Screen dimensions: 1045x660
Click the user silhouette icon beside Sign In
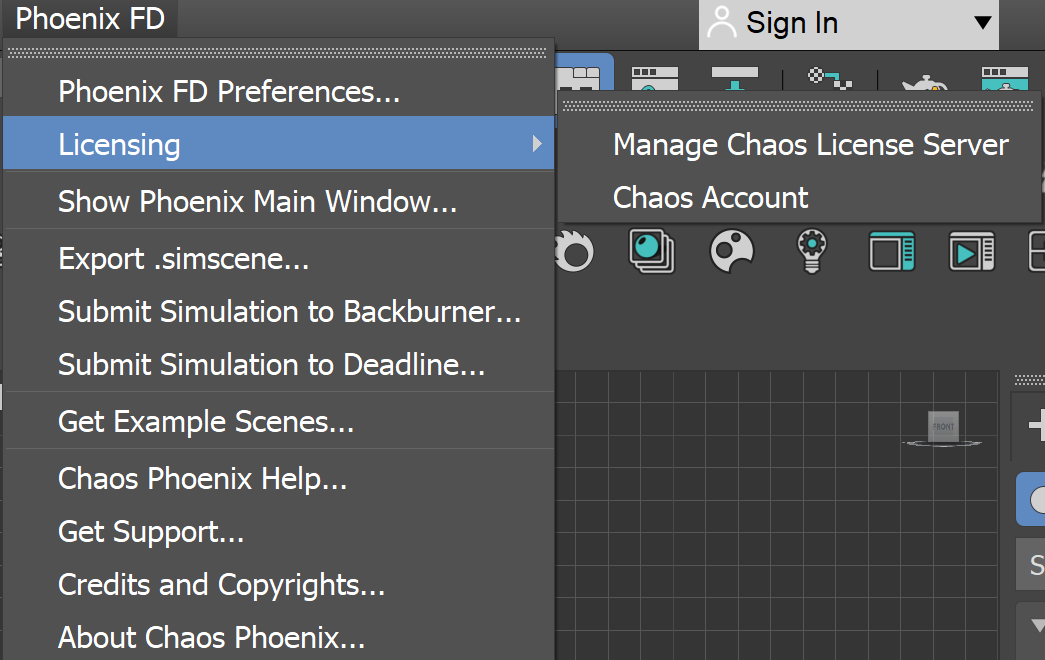click(721, 23)
